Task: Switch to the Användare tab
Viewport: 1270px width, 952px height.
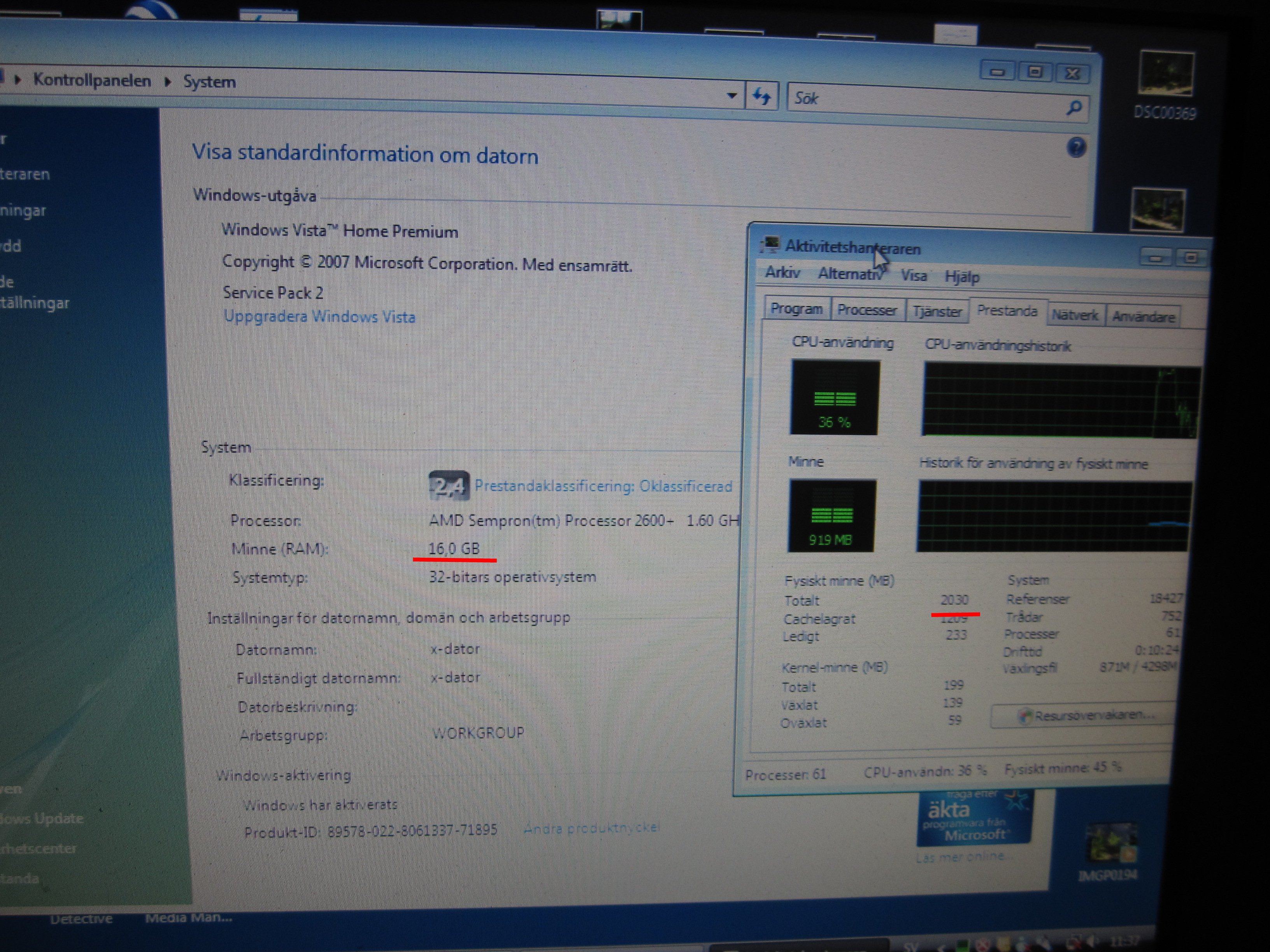Action: [1143, 317]
